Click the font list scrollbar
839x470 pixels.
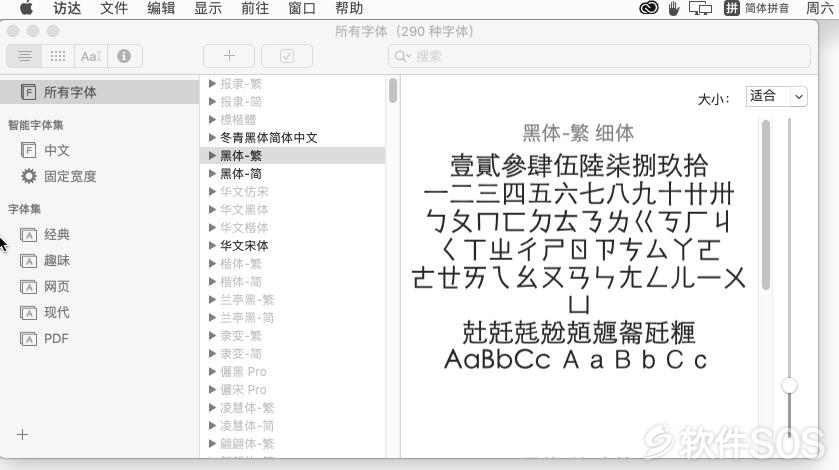393,90
